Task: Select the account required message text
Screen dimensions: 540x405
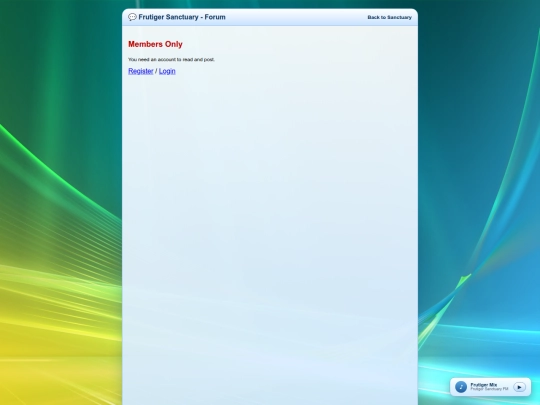Action: [171, 60]
